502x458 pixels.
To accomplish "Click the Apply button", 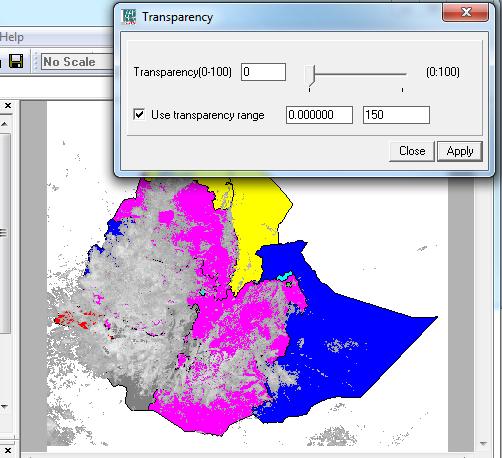I will coord(460,151).
